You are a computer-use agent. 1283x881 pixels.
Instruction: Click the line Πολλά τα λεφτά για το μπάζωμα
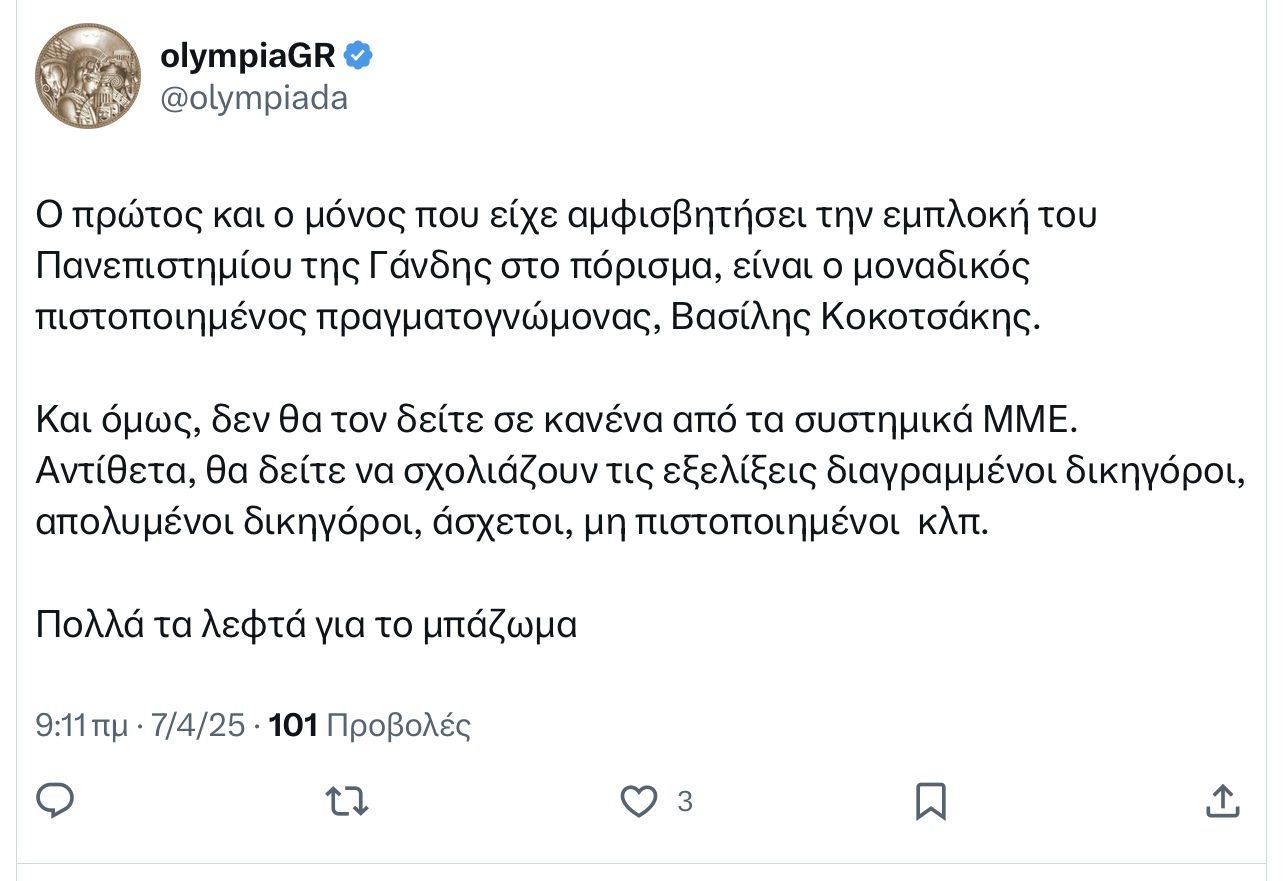tap(307, 625)
